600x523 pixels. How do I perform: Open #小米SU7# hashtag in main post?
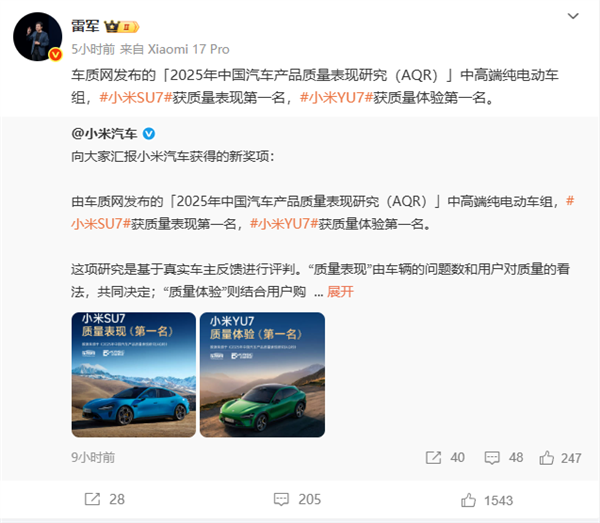(x=136, y=98)
